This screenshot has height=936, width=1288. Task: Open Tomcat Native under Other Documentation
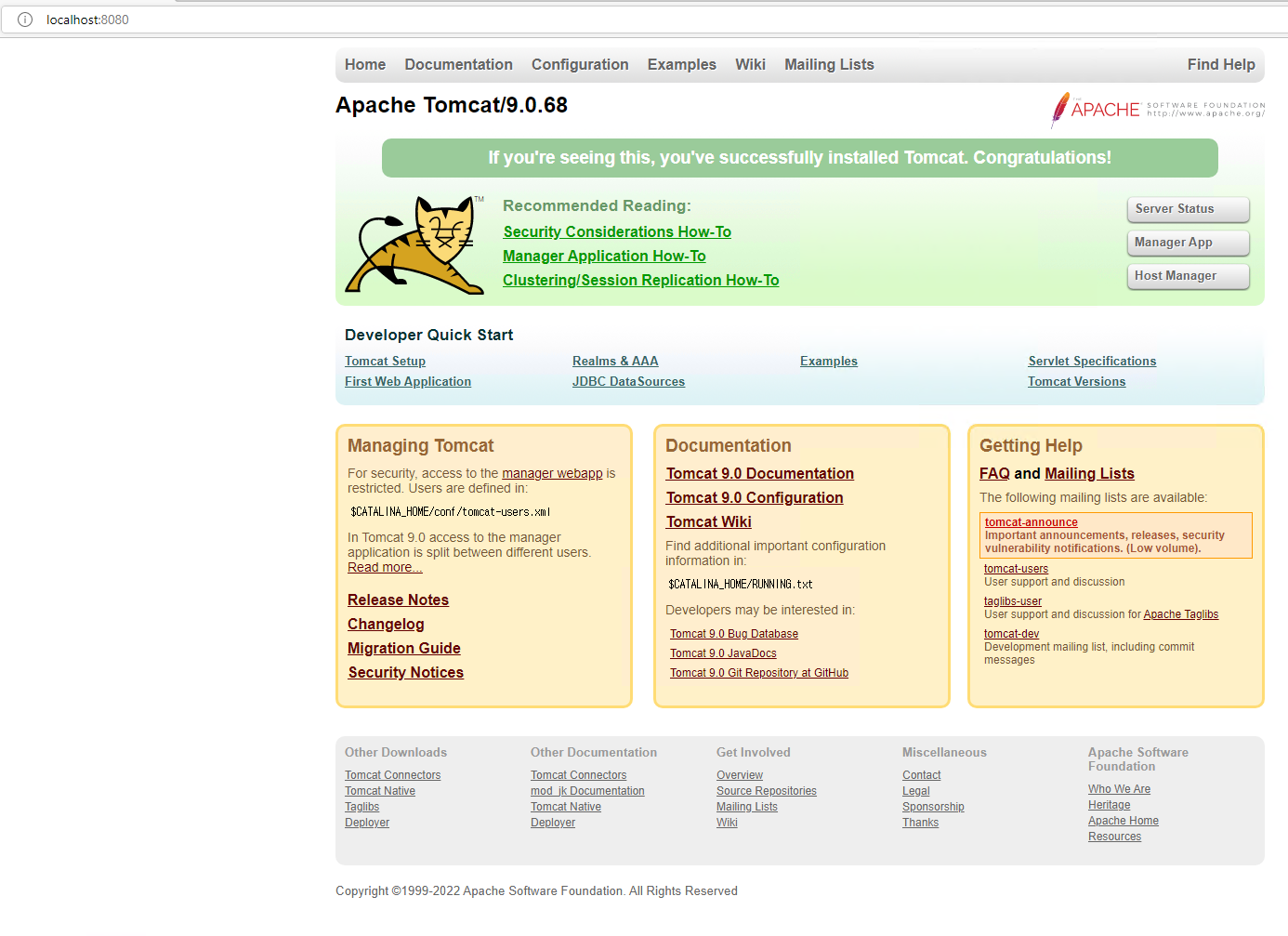pos(566,807)
